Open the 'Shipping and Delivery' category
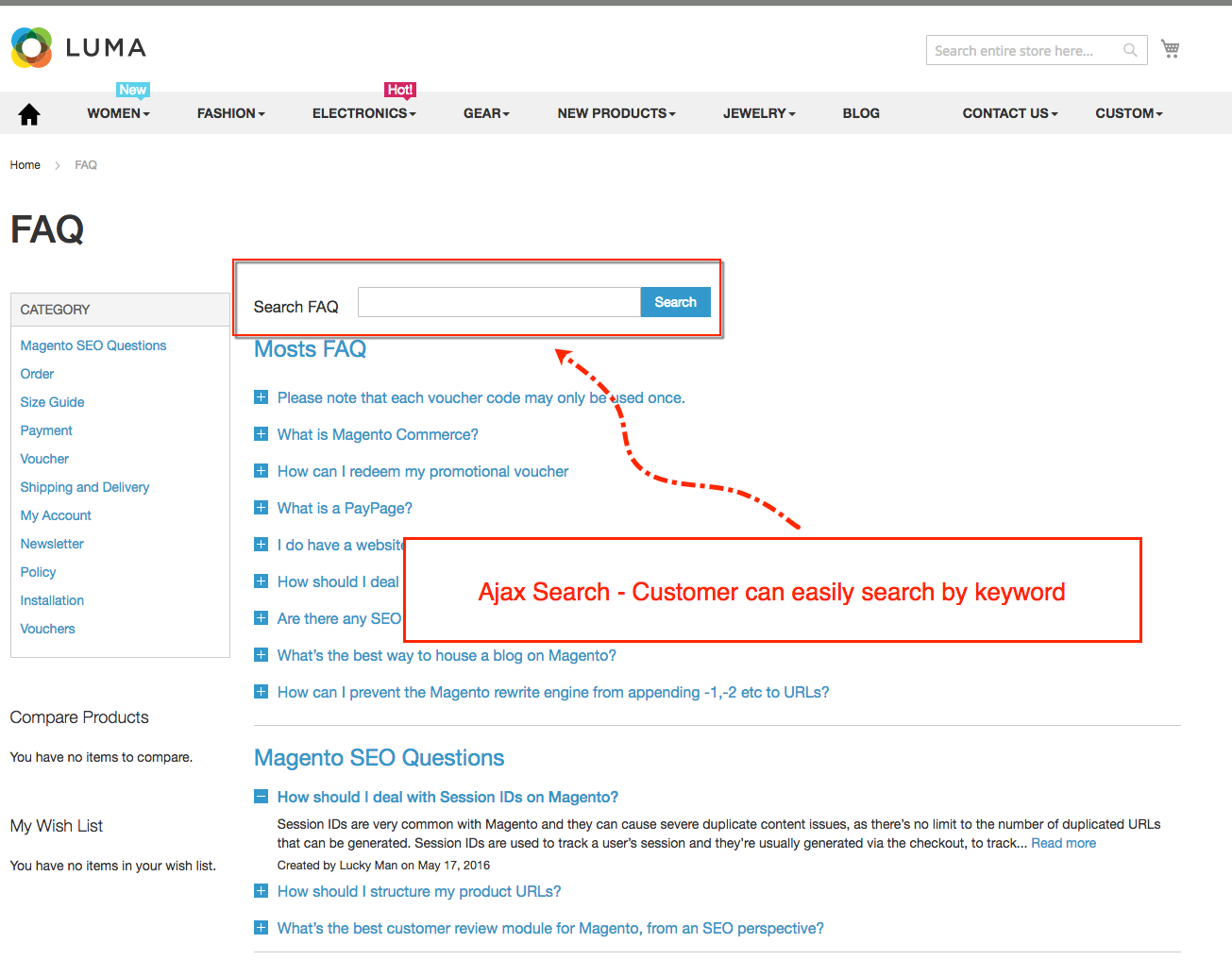Screen dimensions: 1232x960 (84, 487)
